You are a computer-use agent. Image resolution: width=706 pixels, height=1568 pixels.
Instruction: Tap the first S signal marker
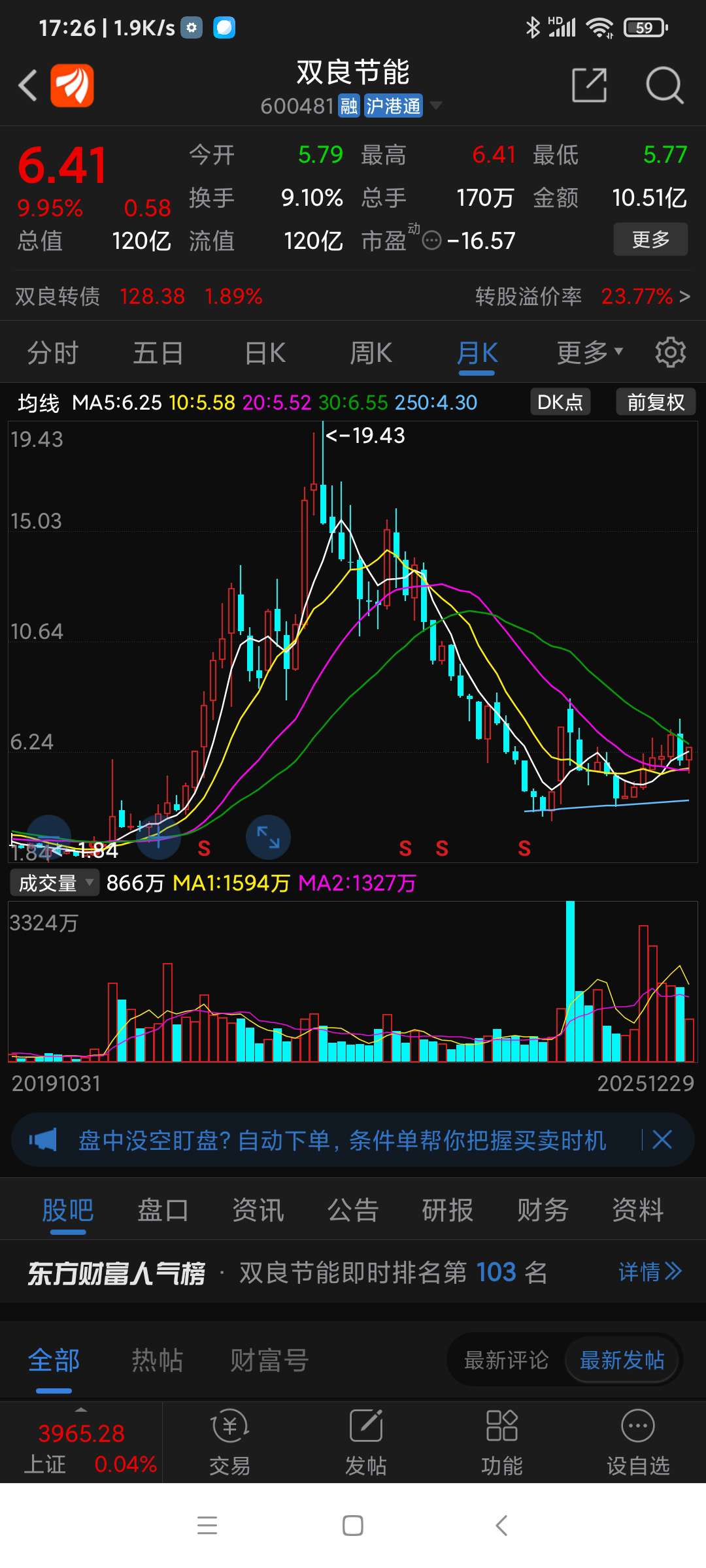[x=204, y=848]
